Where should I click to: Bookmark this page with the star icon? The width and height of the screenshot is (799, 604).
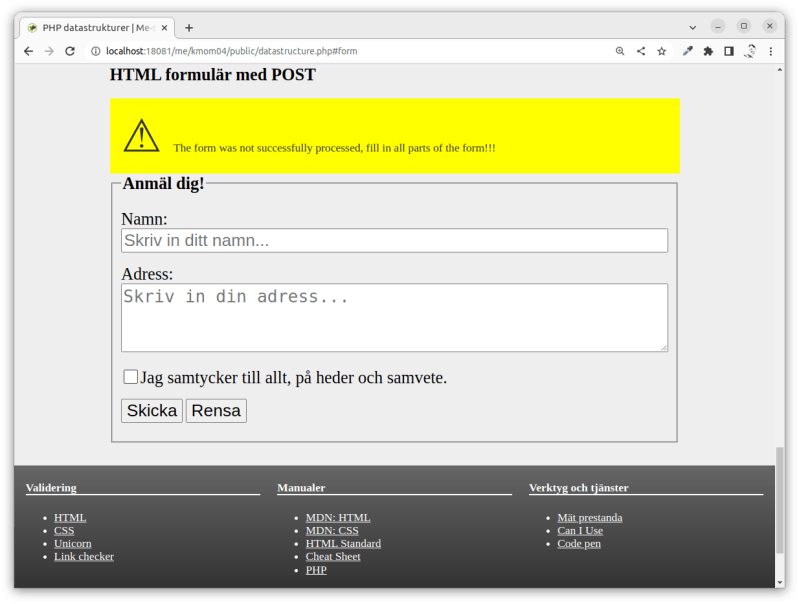click(661, 51)
